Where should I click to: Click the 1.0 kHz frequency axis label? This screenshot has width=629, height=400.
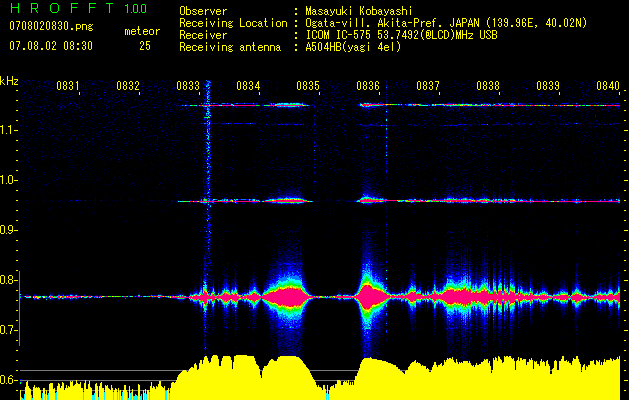[7, 180]
